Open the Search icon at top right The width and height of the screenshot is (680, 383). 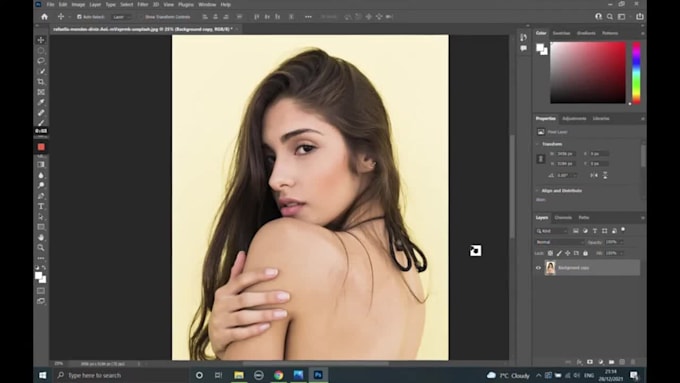pyautogui.click(x=610, y=16)
